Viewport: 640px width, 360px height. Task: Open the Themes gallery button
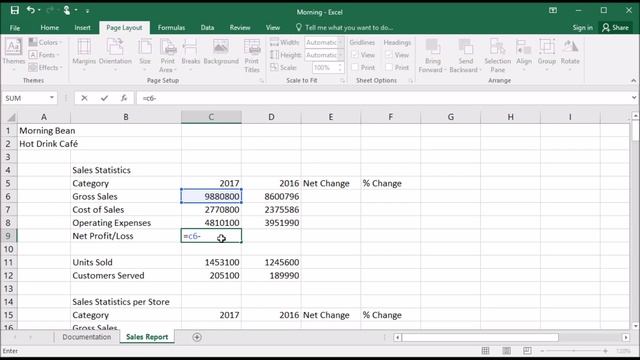point(13,54)
